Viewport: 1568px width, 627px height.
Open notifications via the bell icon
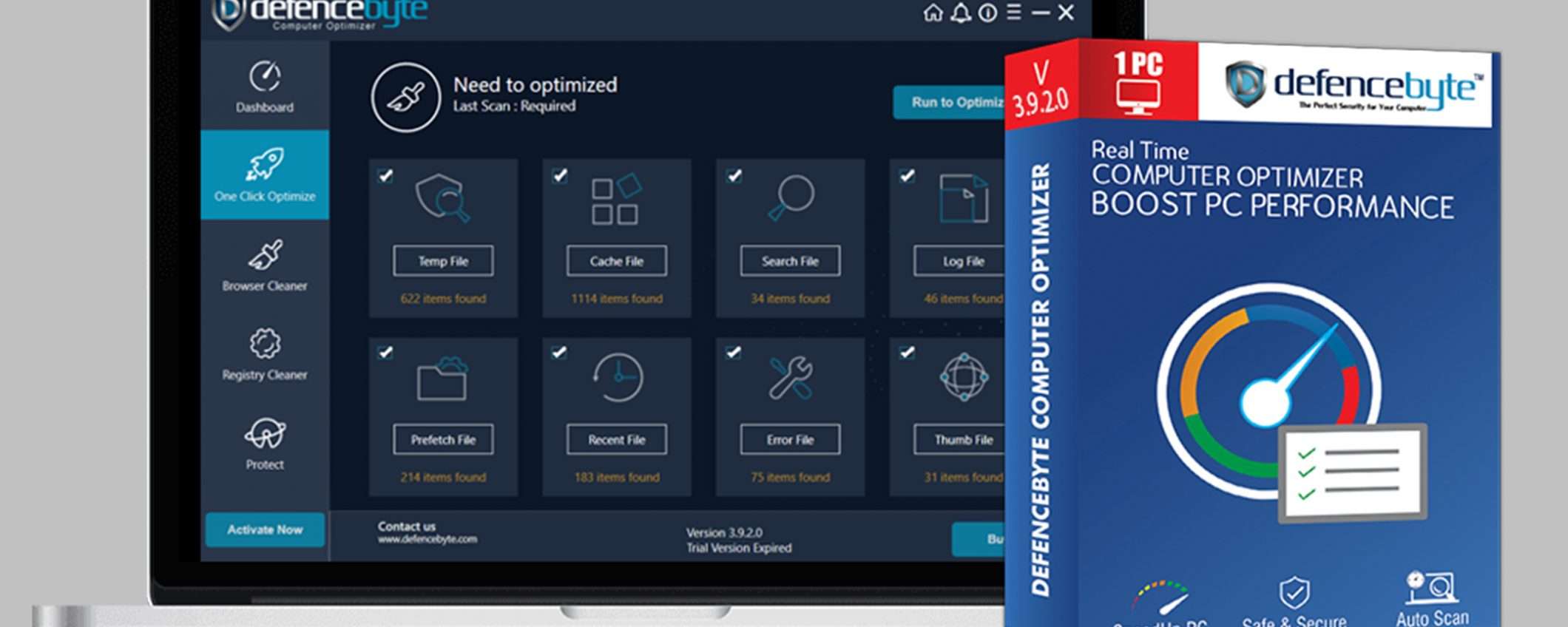point(961,13)
